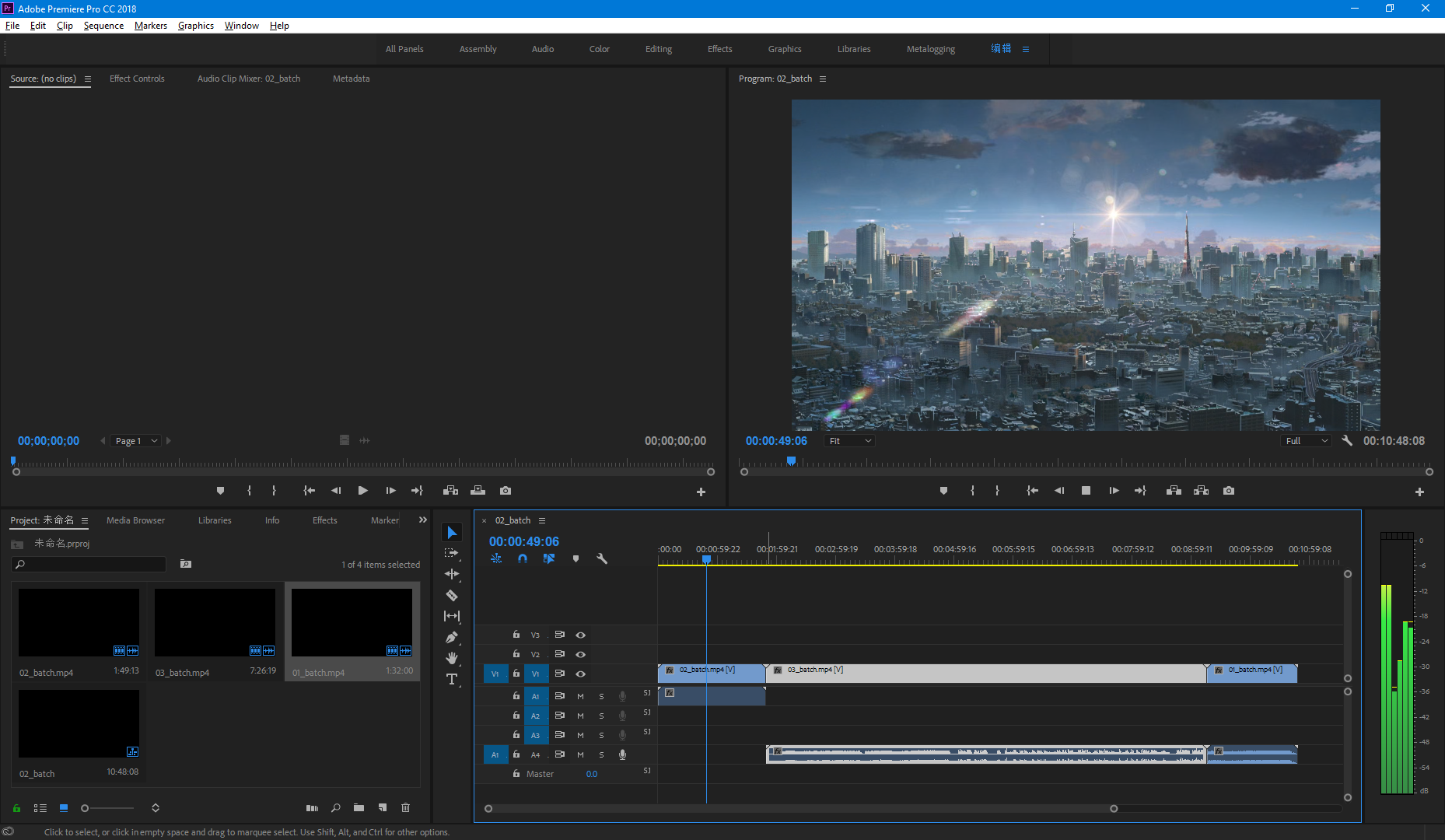Toggle nest sequence insert mode
Screen dimensions: 1445x840
(496, 558)
